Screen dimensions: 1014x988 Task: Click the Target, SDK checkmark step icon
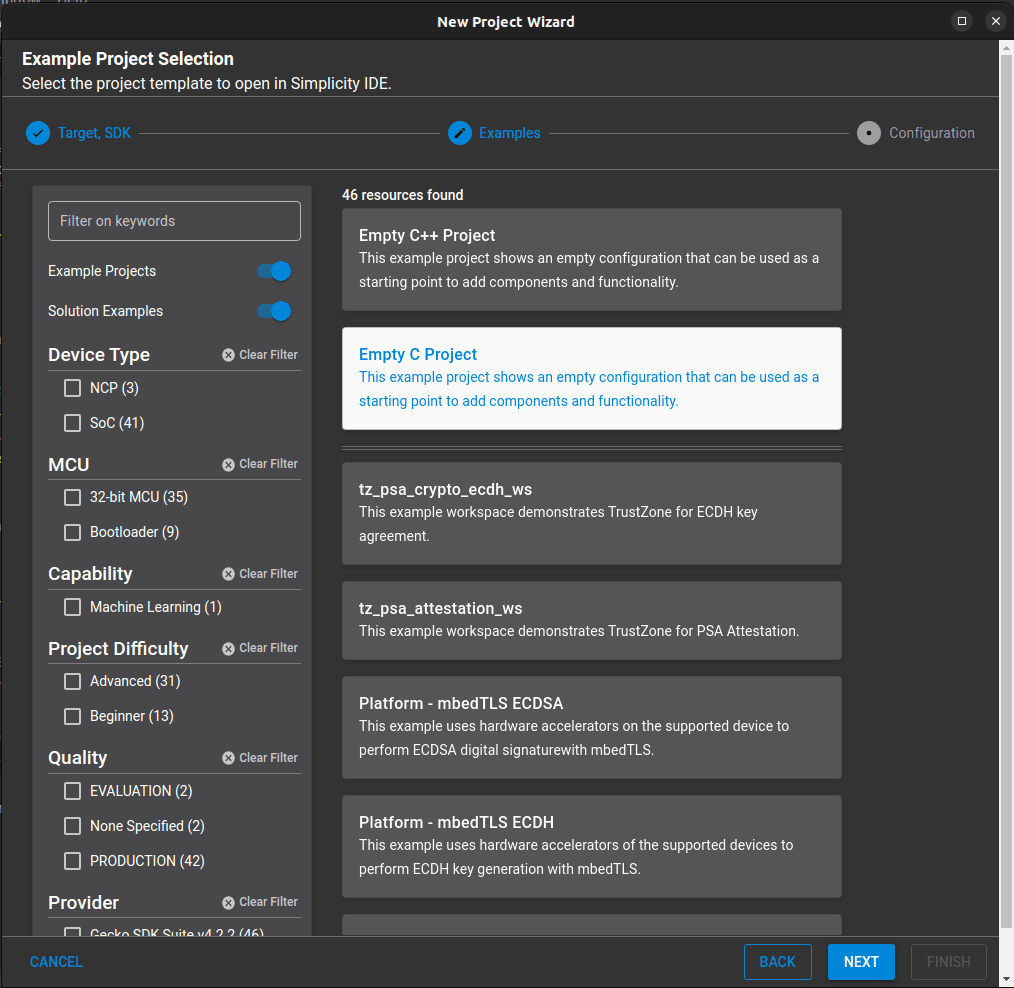pyautogui.click(x=38, y=133)
